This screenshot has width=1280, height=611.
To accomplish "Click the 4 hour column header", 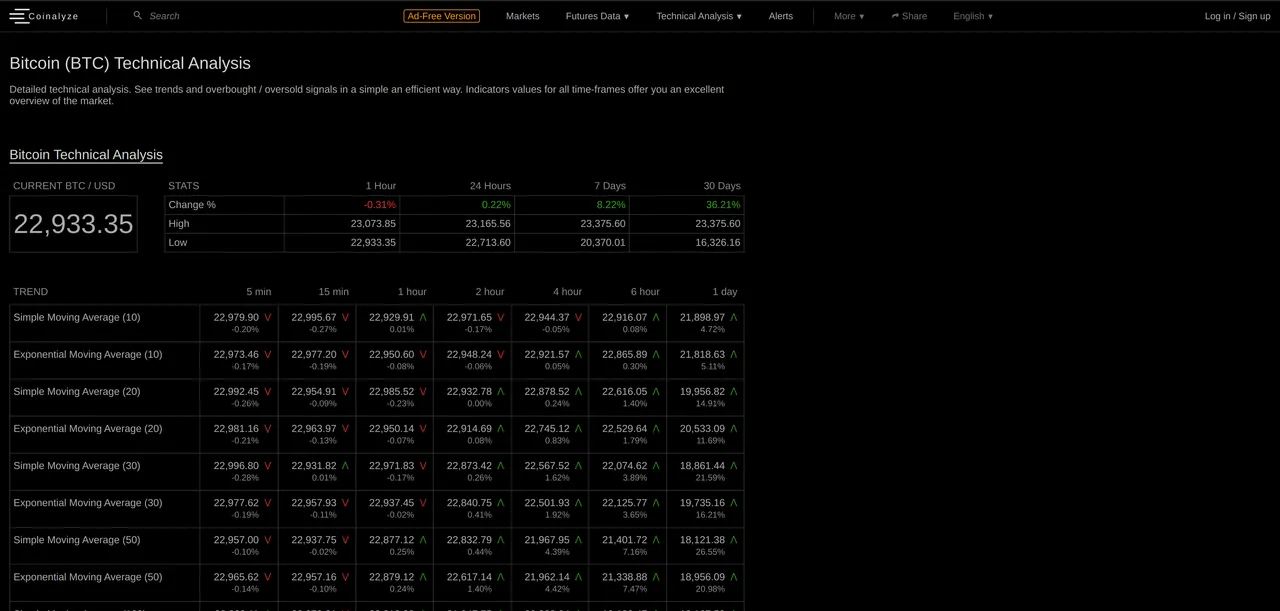I will (567, 292).
